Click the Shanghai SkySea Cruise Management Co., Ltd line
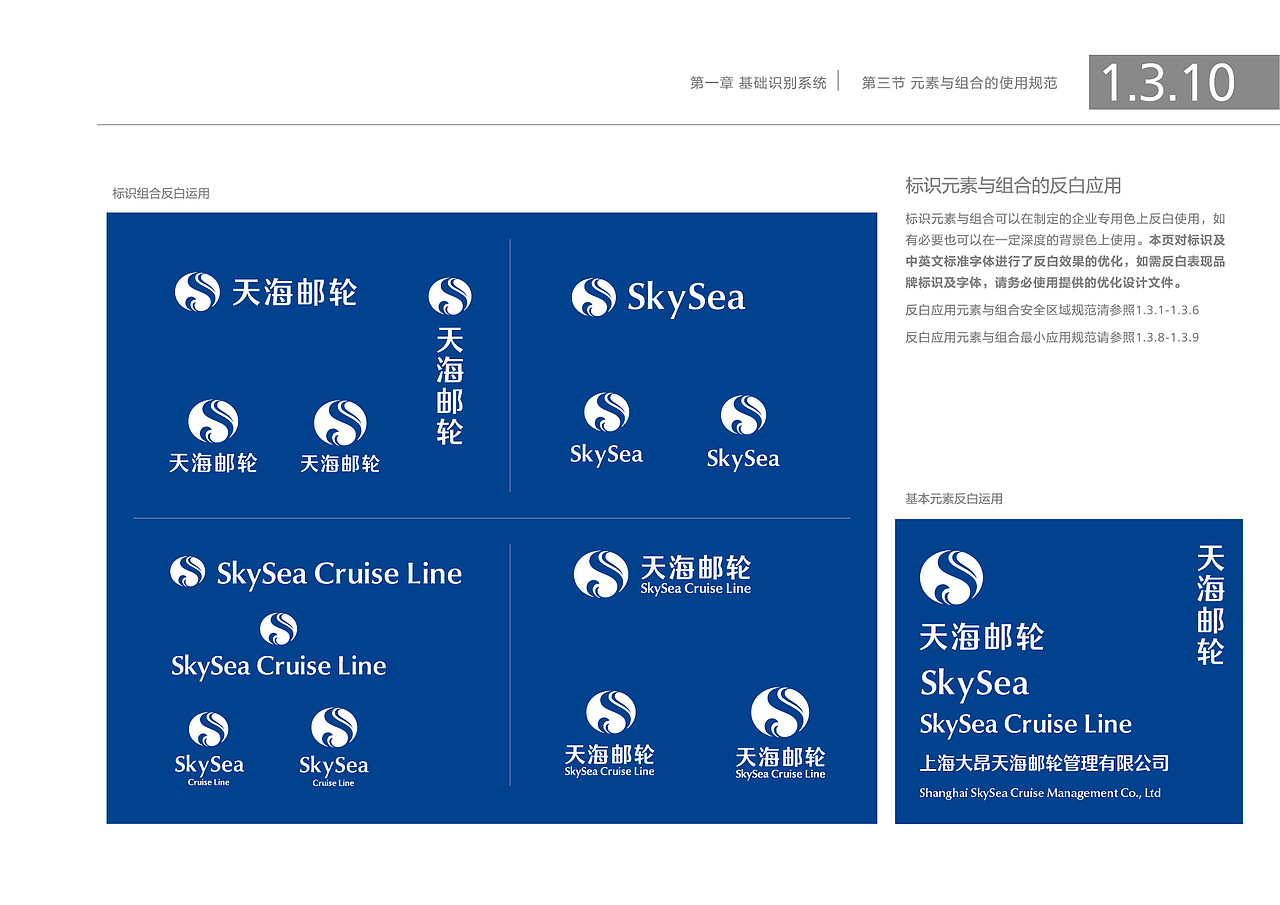This screenshot has width=1280, height=905. (1040, 793)
